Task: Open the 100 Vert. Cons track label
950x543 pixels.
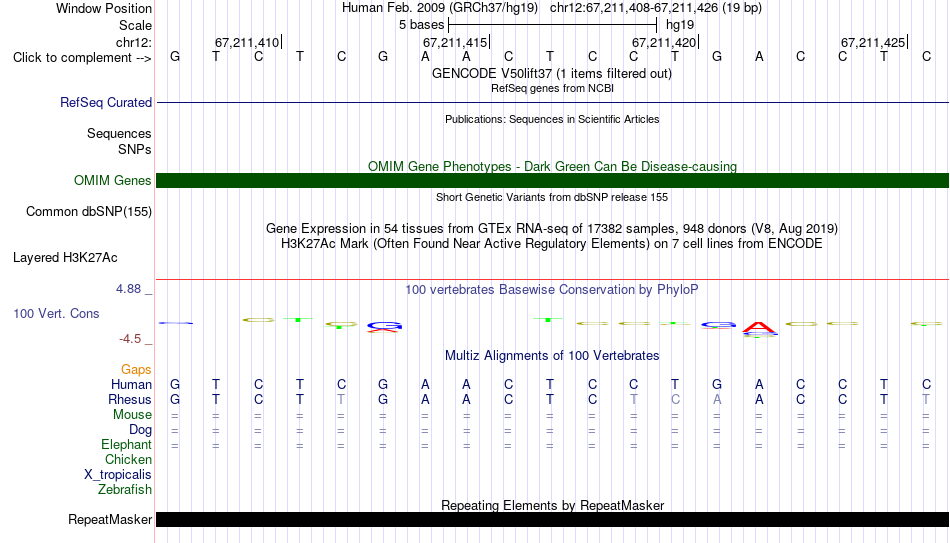Action: coord(56,313)
